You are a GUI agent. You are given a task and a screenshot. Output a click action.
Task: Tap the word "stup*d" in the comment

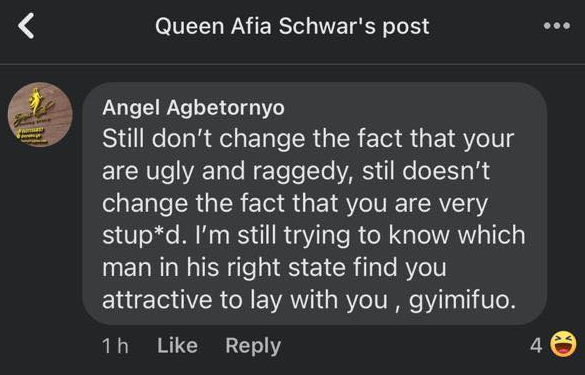(x=145, y=236)
